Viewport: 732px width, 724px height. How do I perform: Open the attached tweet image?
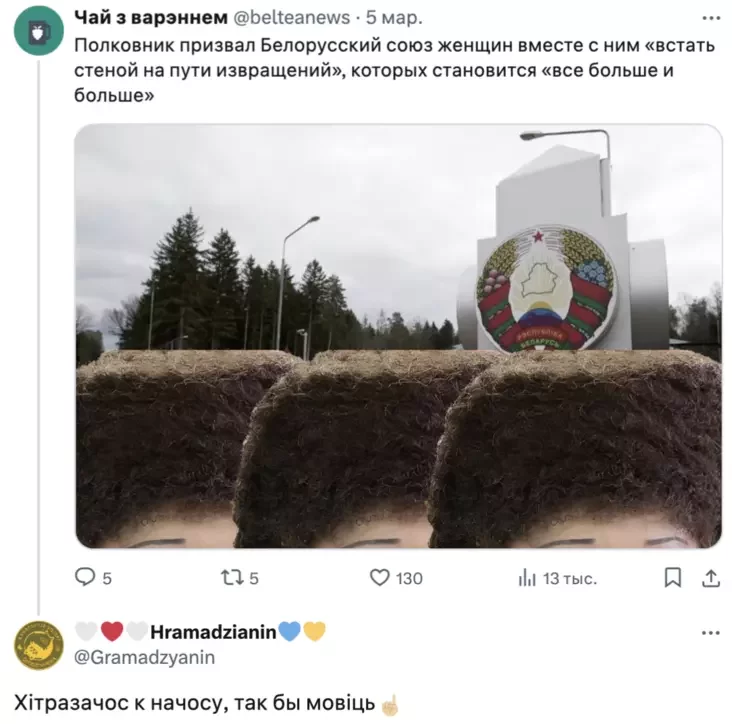(x=399, y=336)
